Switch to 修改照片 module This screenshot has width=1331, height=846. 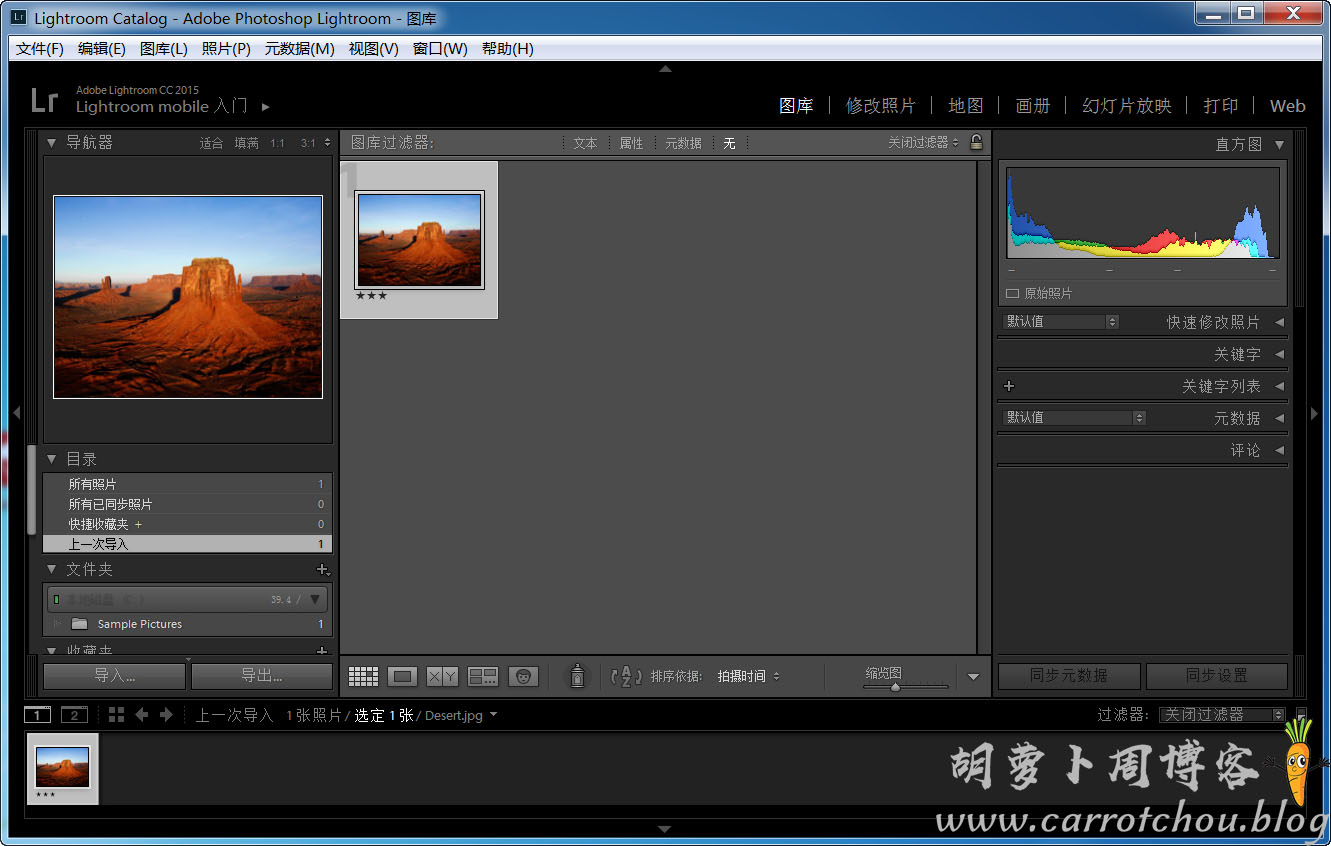(880, 106)
